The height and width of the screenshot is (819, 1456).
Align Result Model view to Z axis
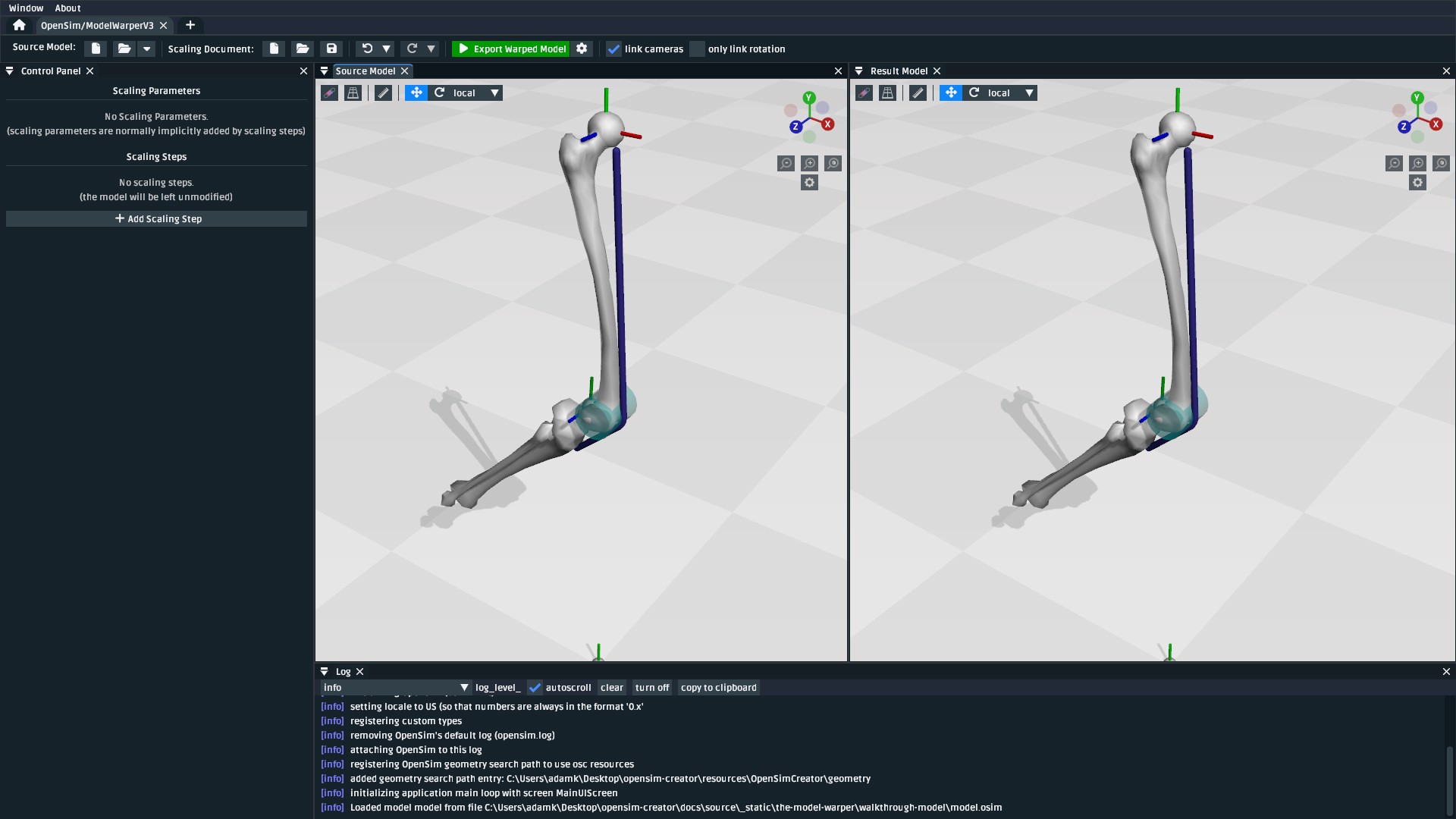[1404, 127]
